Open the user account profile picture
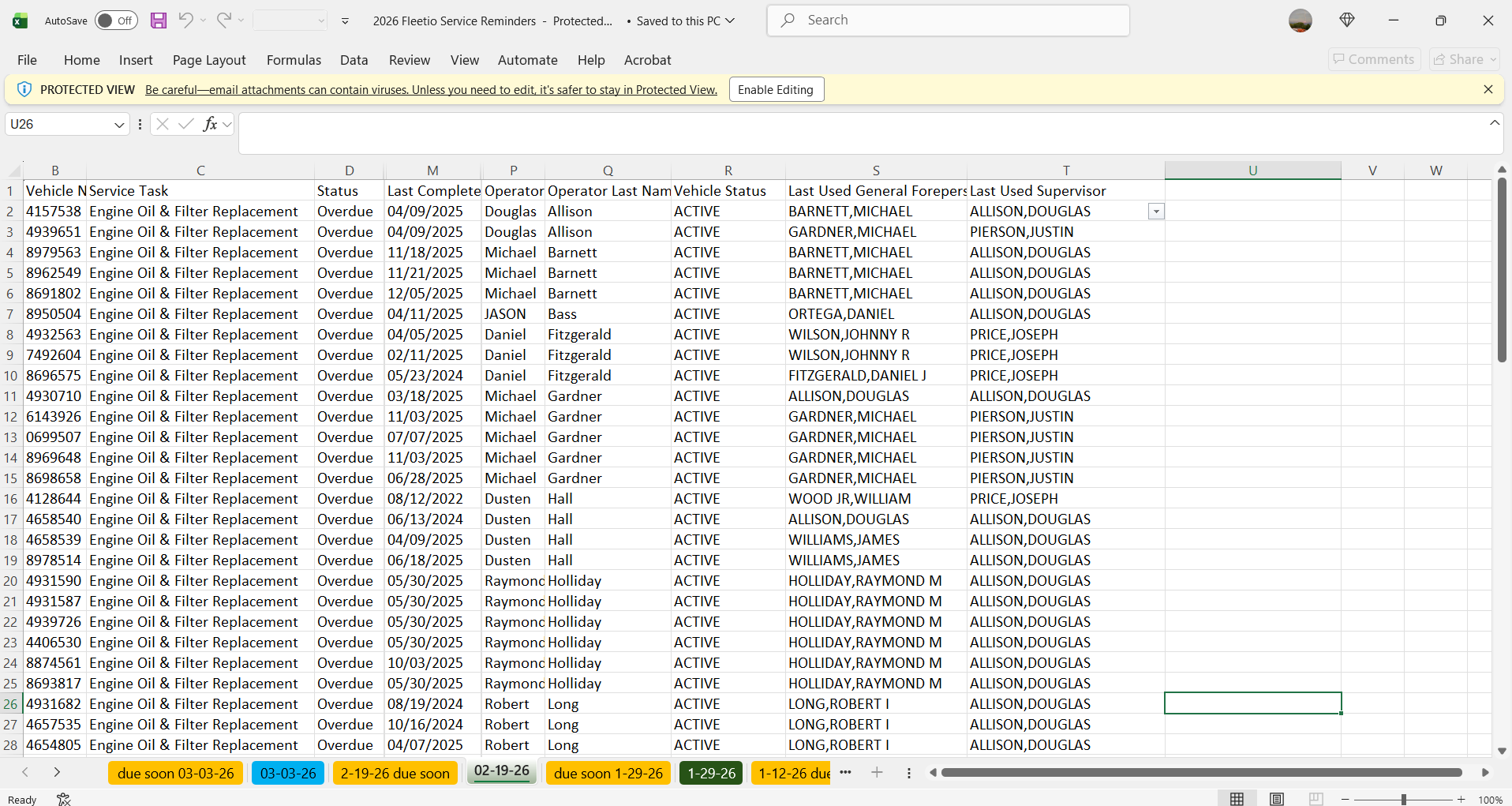Viewport: 1512px width, 806px height. point(1300,21)
